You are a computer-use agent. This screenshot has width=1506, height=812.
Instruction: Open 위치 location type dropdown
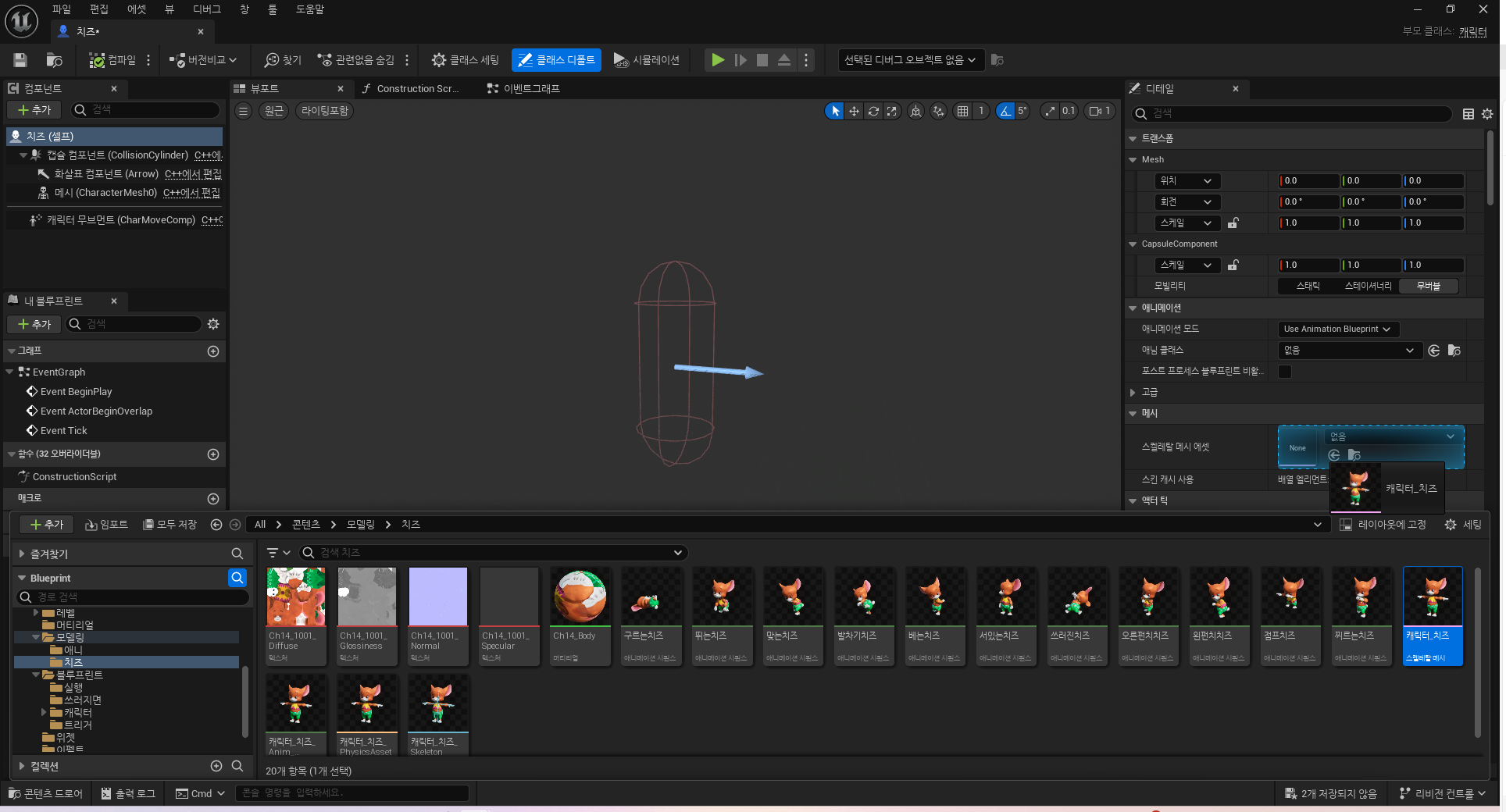coord(1187,181)
